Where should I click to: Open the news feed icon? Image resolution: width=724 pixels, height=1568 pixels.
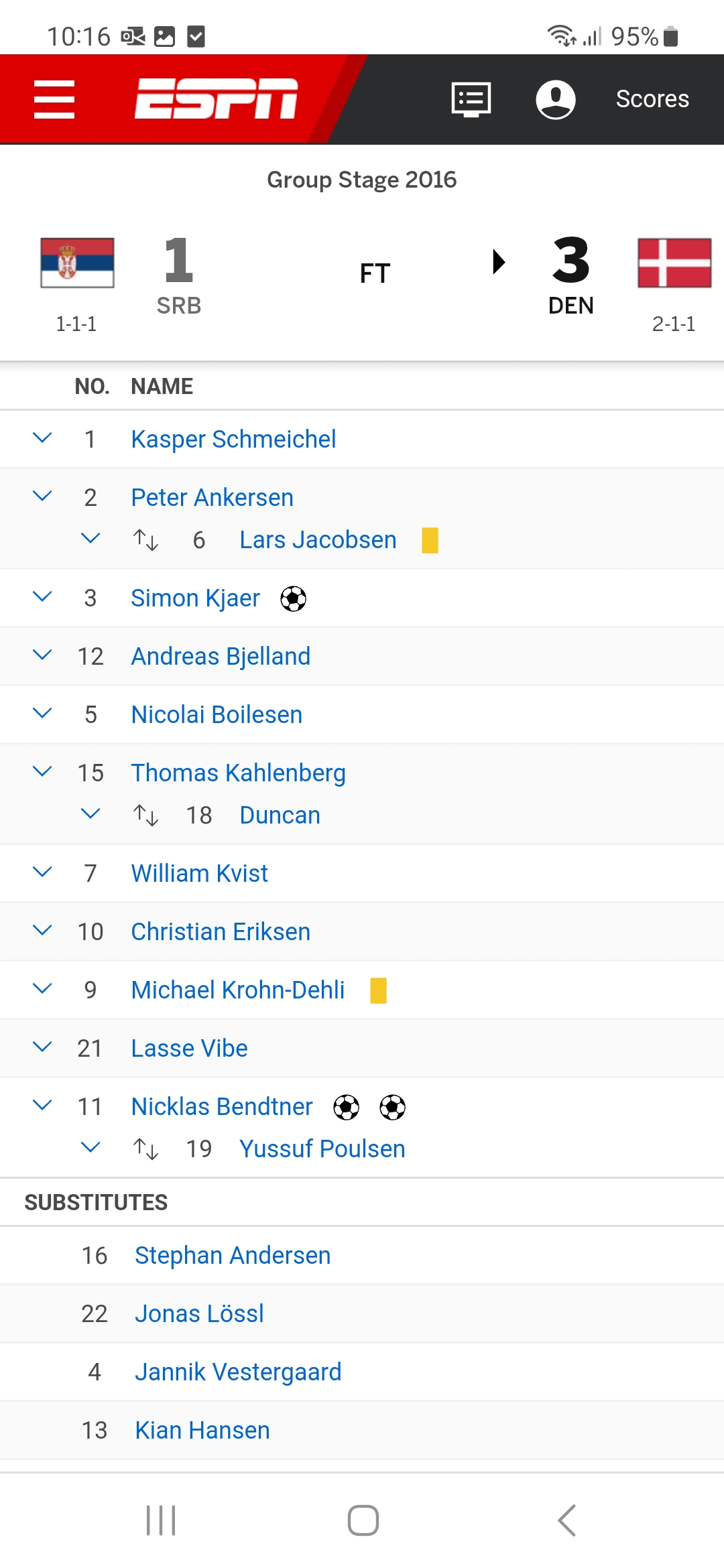coord(471,99)
